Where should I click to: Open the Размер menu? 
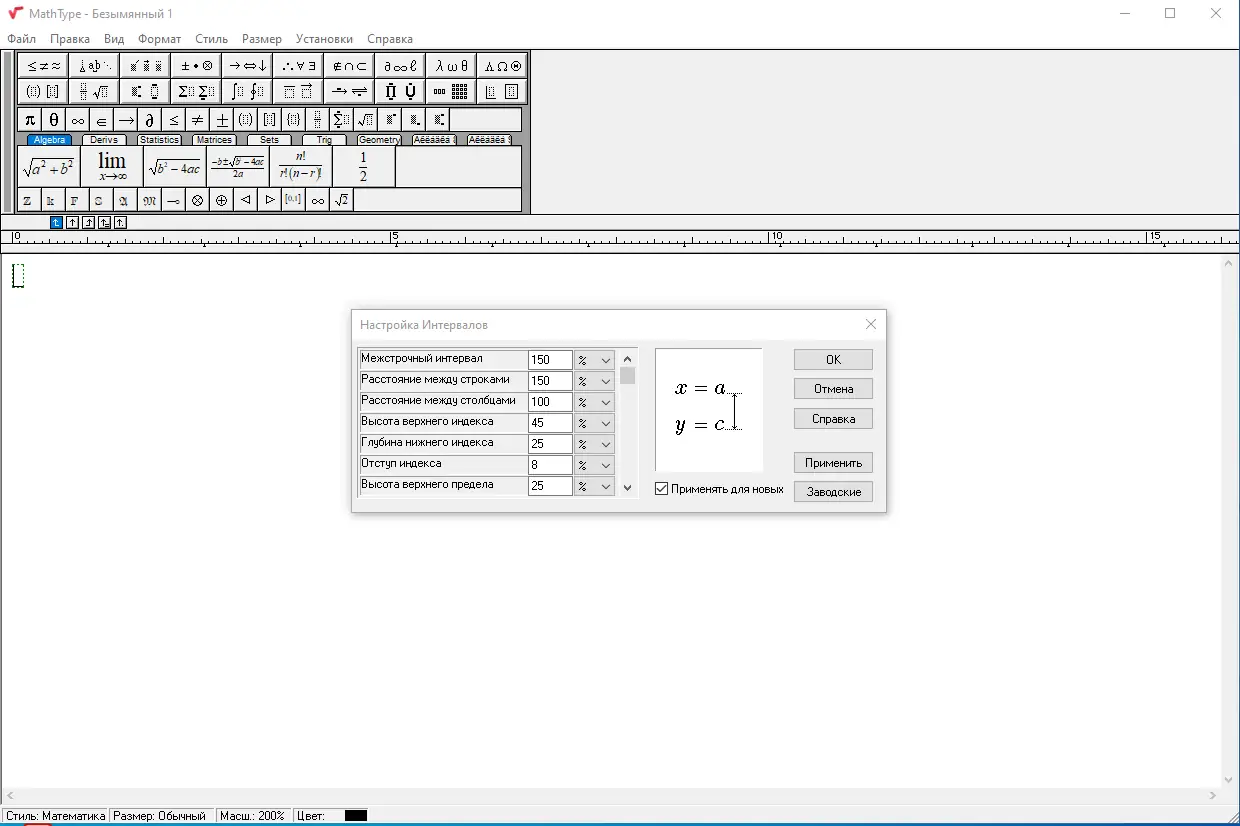click(262, 39)
